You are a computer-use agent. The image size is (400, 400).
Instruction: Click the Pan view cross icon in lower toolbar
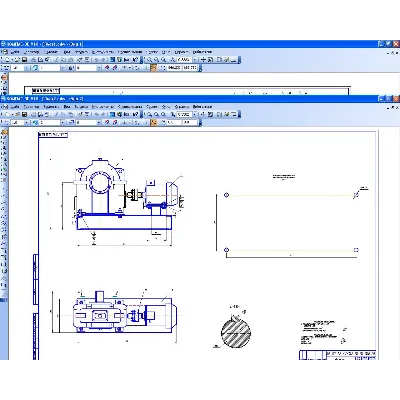203,114
